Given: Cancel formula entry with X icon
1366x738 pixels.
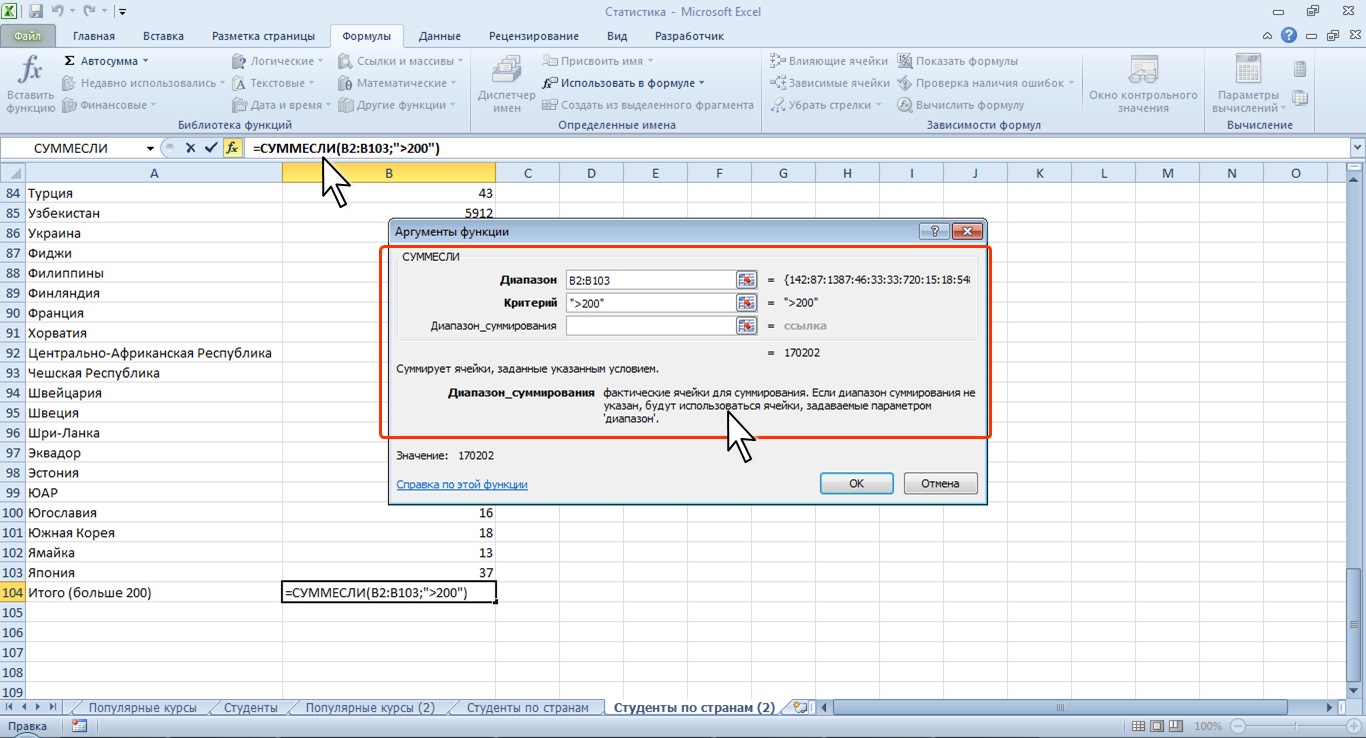Looking at the screenshot, I should pyautogui.click(x=190, y=148).
